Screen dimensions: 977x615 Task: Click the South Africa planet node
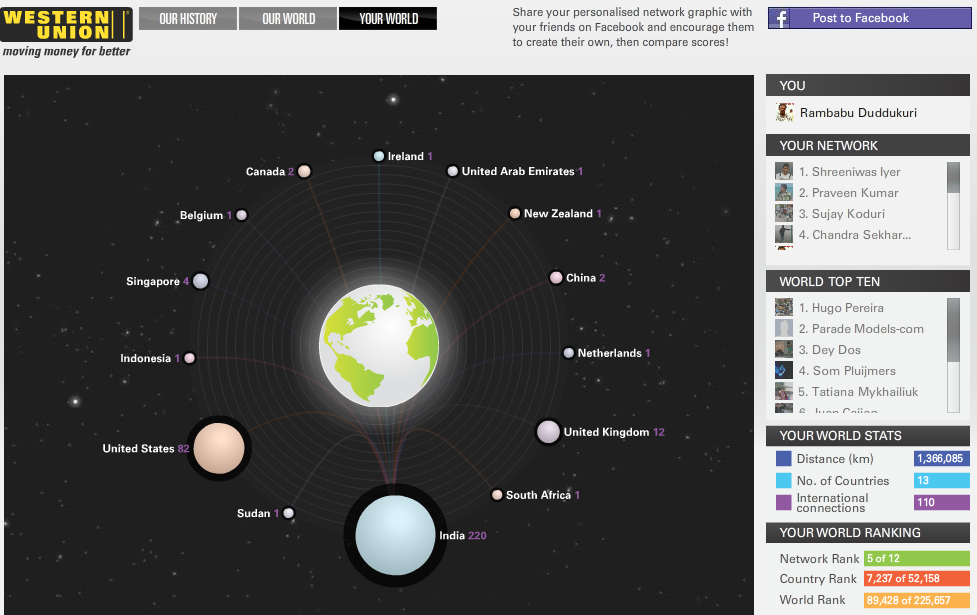pos(497,495)
